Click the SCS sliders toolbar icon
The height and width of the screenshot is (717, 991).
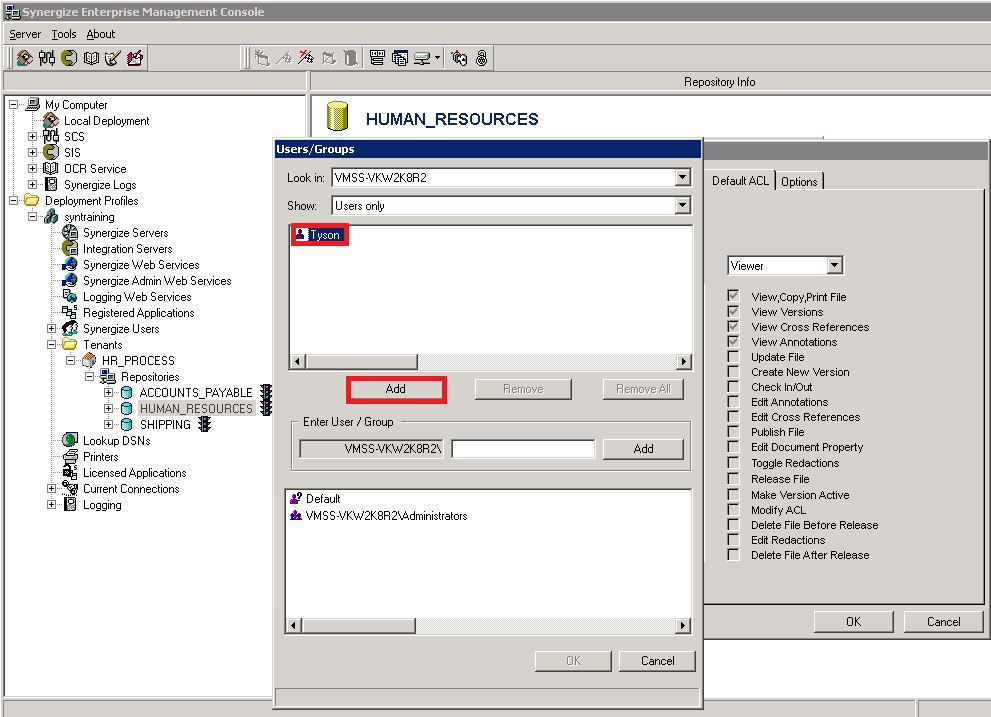47,58
